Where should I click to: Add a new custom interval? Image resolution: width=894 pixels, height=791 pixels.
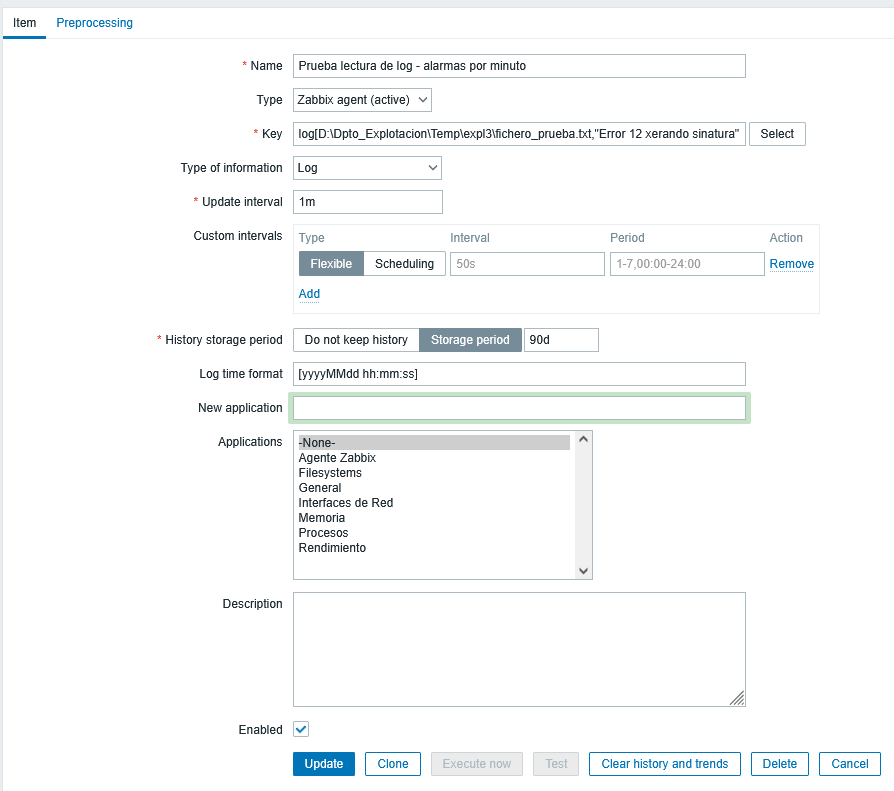(309, 294)
